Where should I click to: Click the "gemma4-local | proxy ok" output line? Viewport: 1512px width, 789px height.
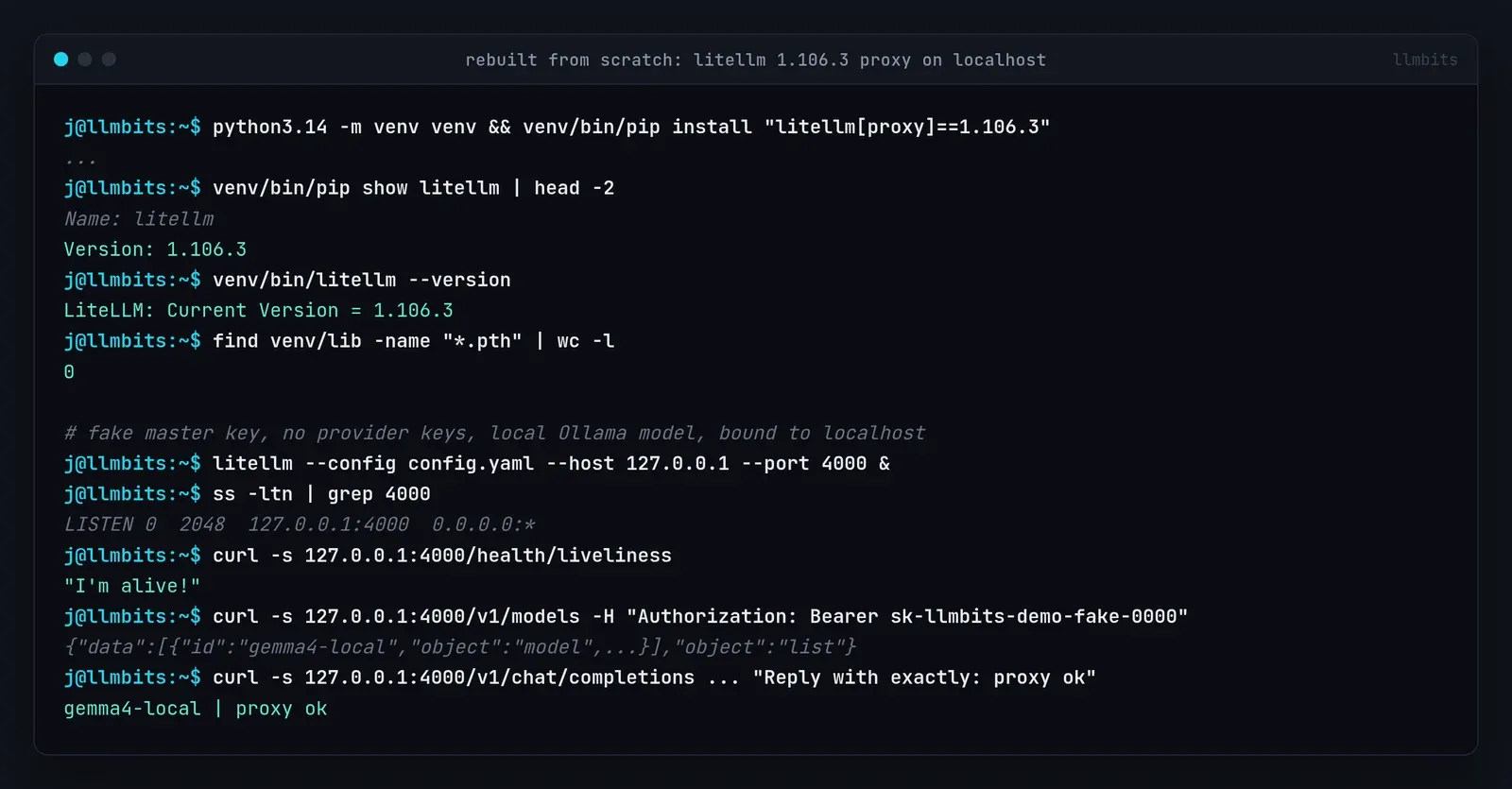tap(196, 709)
